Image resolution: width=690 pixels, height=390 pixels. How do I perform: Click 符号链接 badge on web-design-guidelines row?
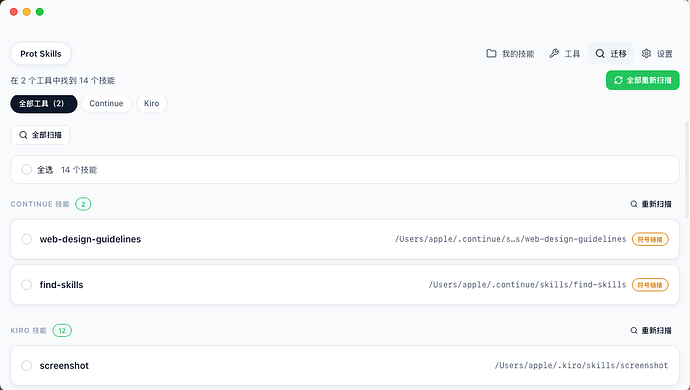coord(650,239)
